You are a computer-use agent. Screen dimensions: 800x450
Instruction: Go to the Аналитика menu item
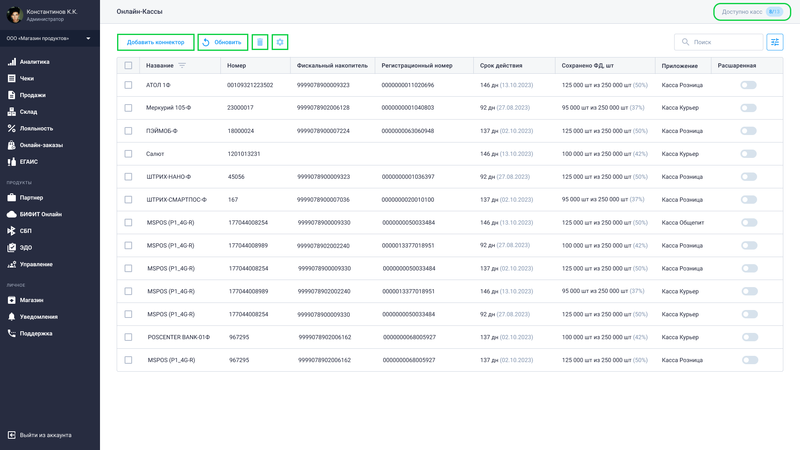click(34, 62)
